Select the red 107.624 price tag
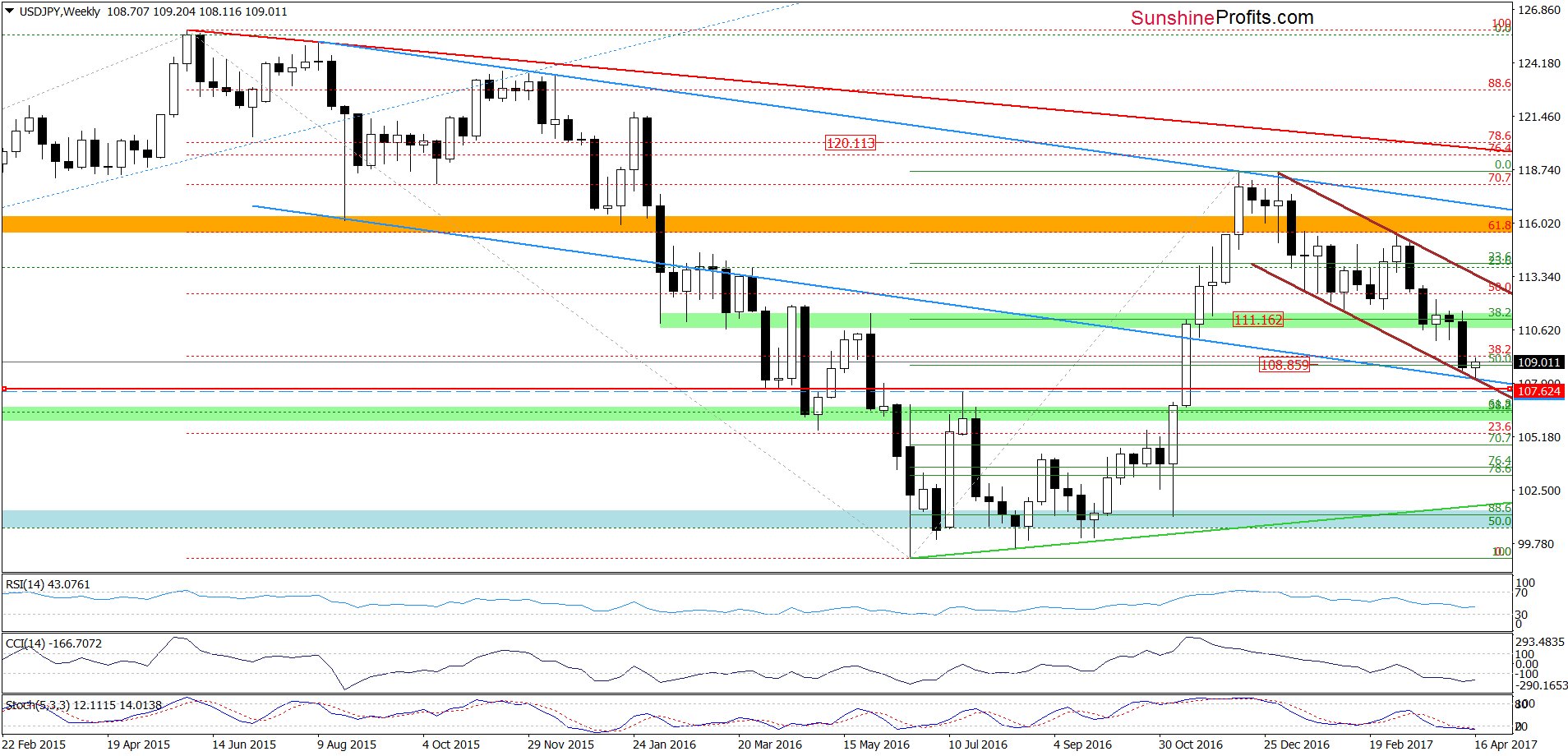The image size is (1568, 756). [x=1539, y=391]
